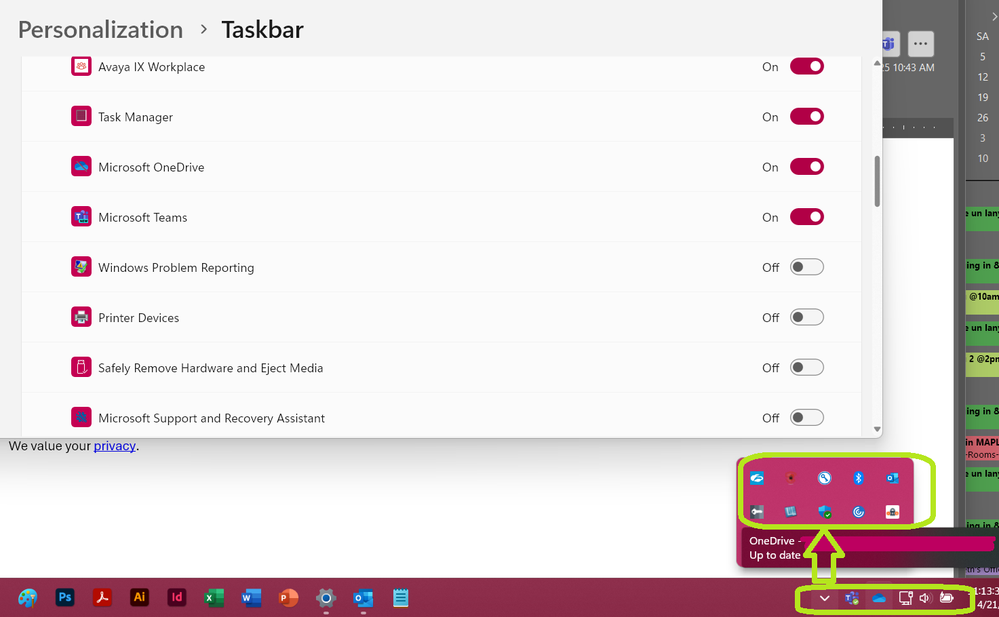Click the Support and Recovery Assistant icon
This screenshot has width=999, height=617.
pyautogui.click(x=81, y=417)
